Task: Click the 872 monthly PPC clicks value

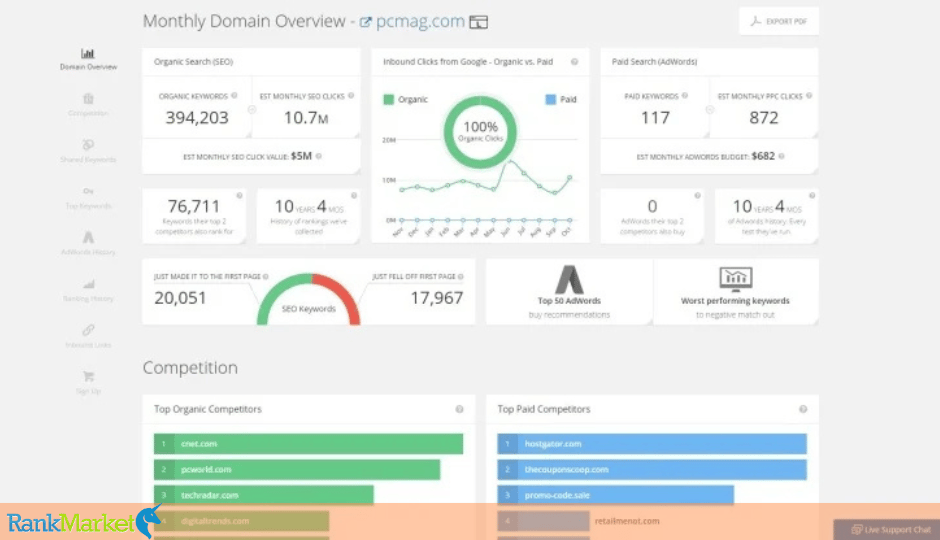Action: (x=763, y=118)
